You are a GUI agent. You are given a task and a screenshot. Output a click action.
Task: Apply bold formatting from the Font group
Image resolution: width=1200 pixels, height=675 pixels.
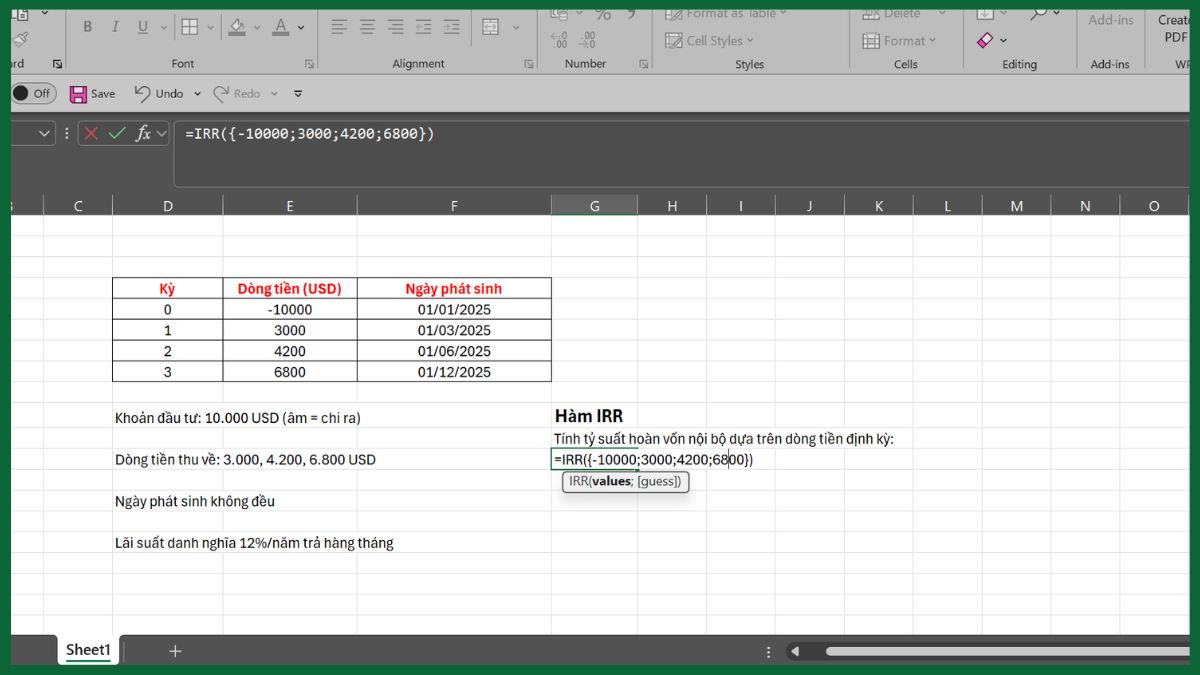pyautogui.click(x=87, y=26)
